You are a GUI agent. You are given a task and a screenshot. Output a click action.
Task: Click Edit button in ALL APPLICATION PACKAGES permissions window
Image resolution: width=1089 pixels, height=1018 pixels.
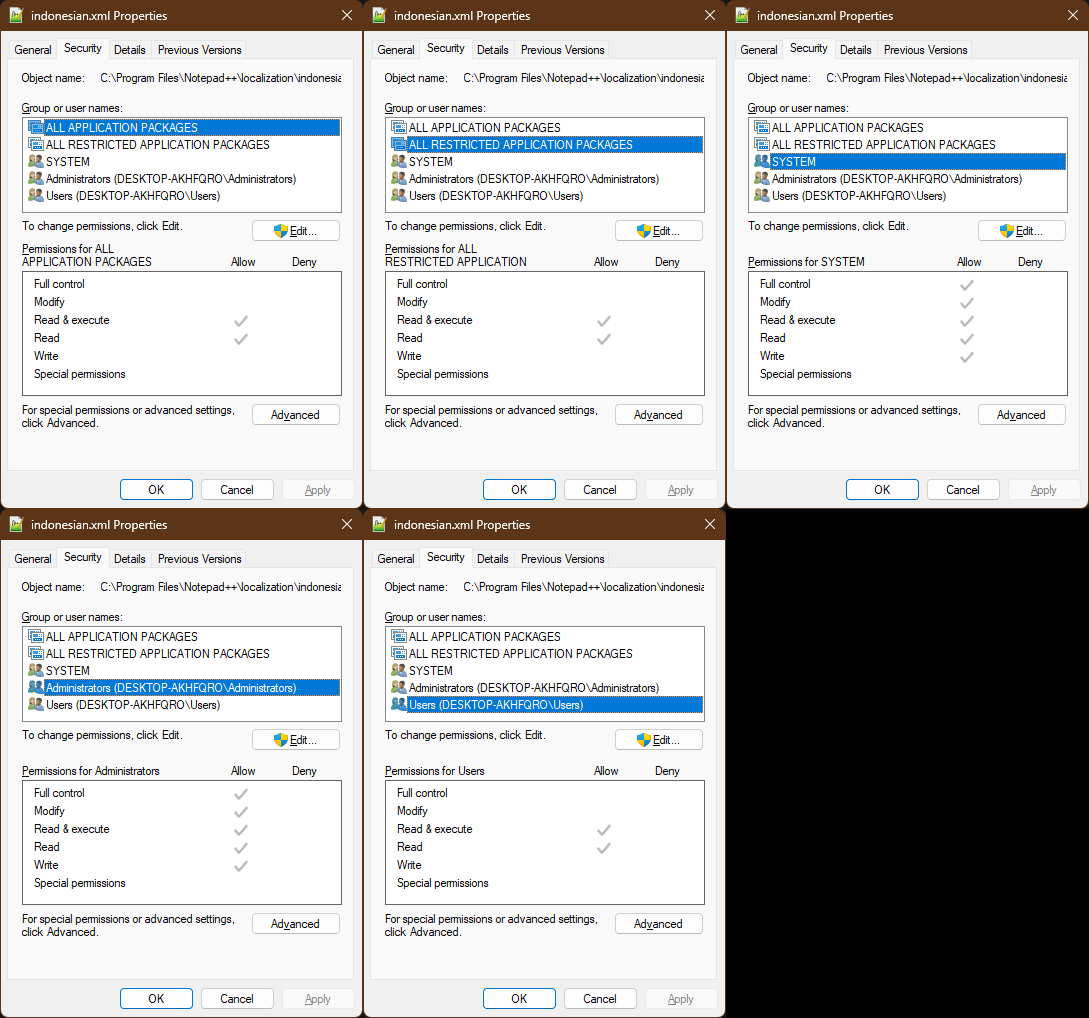296,231
